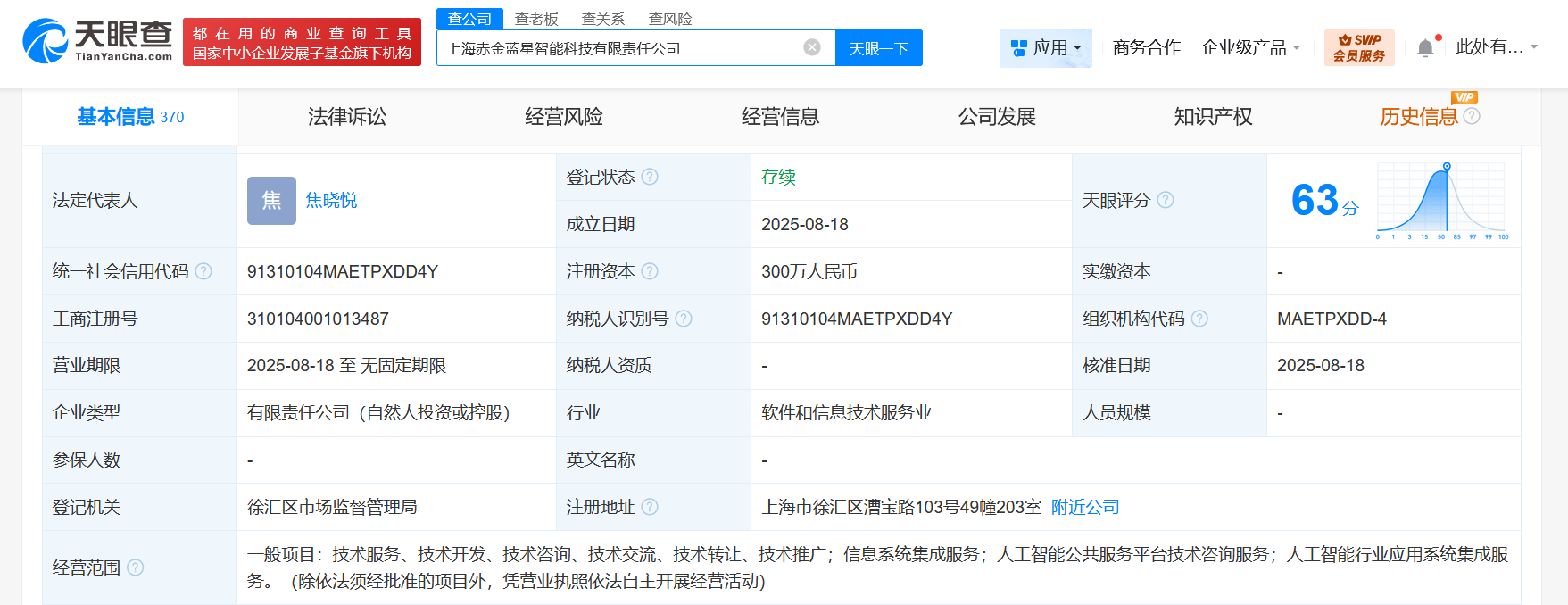
Task: Open the 商务合作 link
Action: pyautogui.click(x=1147, y=47)
